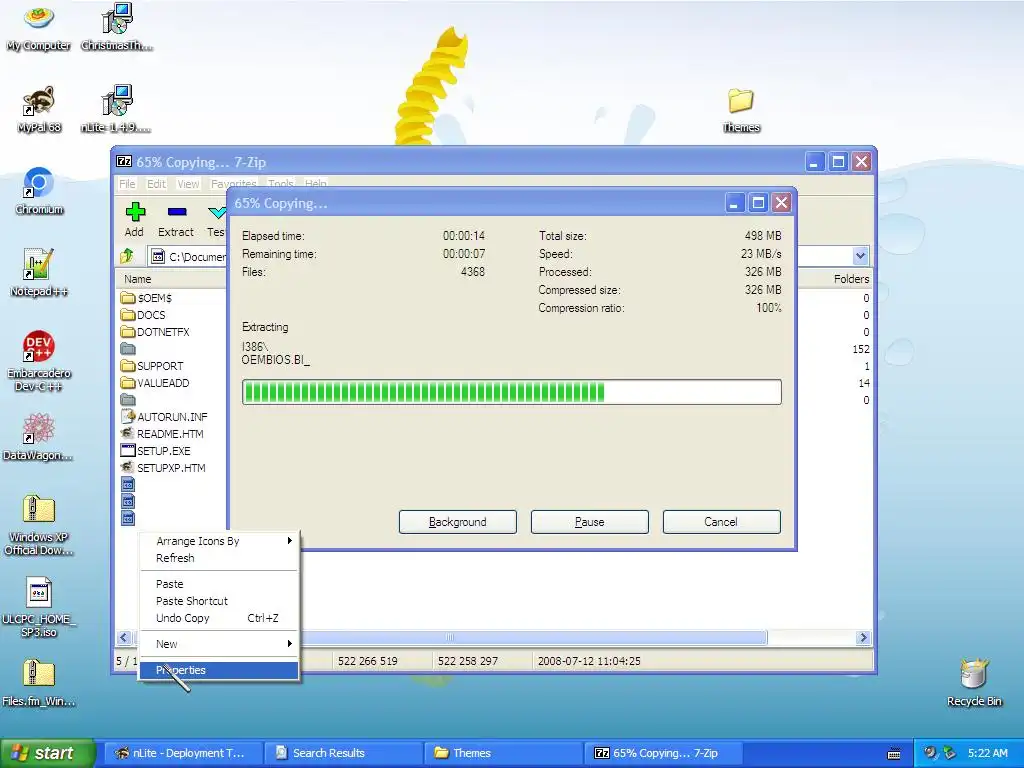The image size is (1024, 768).
Task: Click Refresh in context menu
Action: pos(219,558)
